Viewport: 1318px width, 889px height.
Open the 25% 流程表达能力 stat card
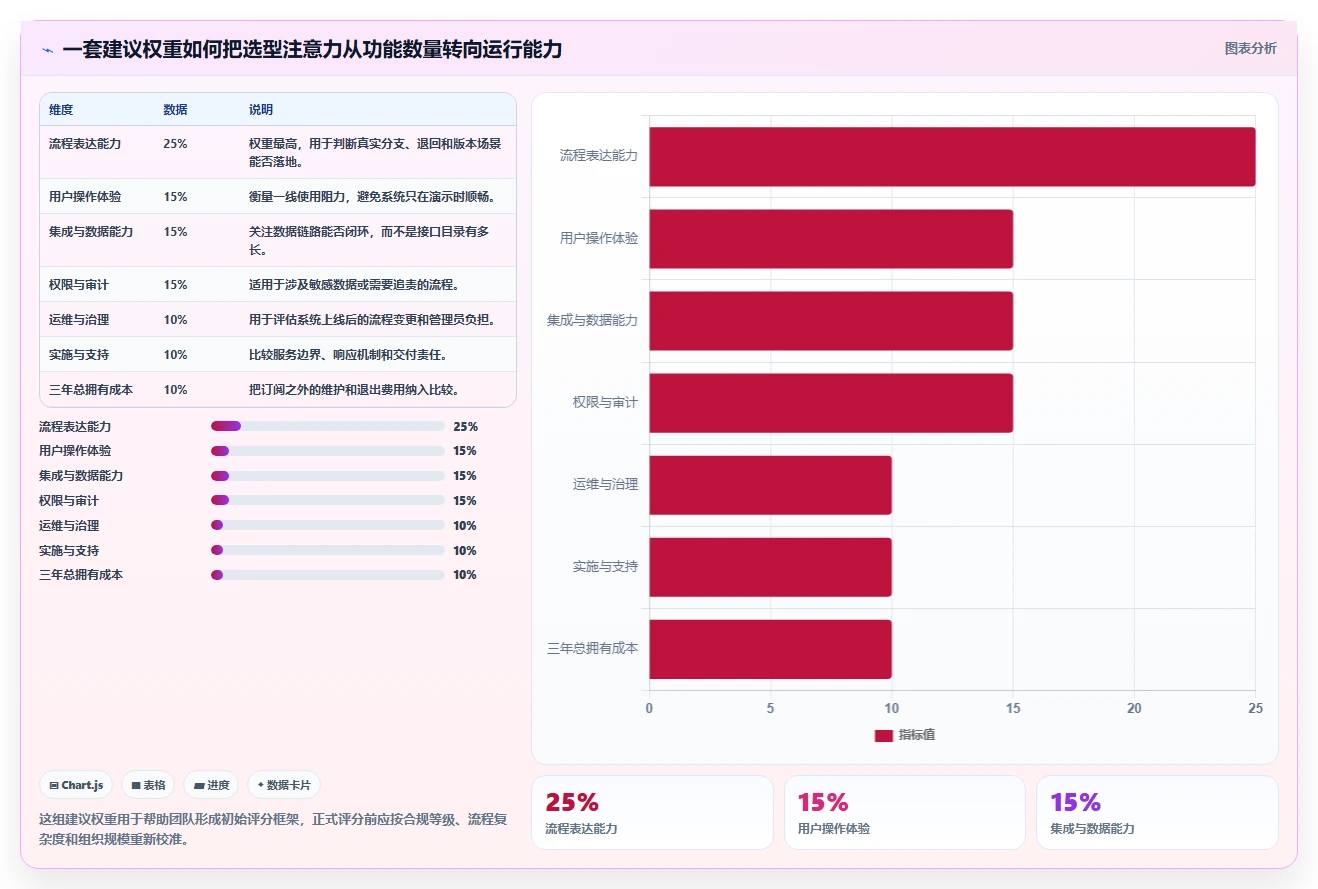tap(652, 812)
